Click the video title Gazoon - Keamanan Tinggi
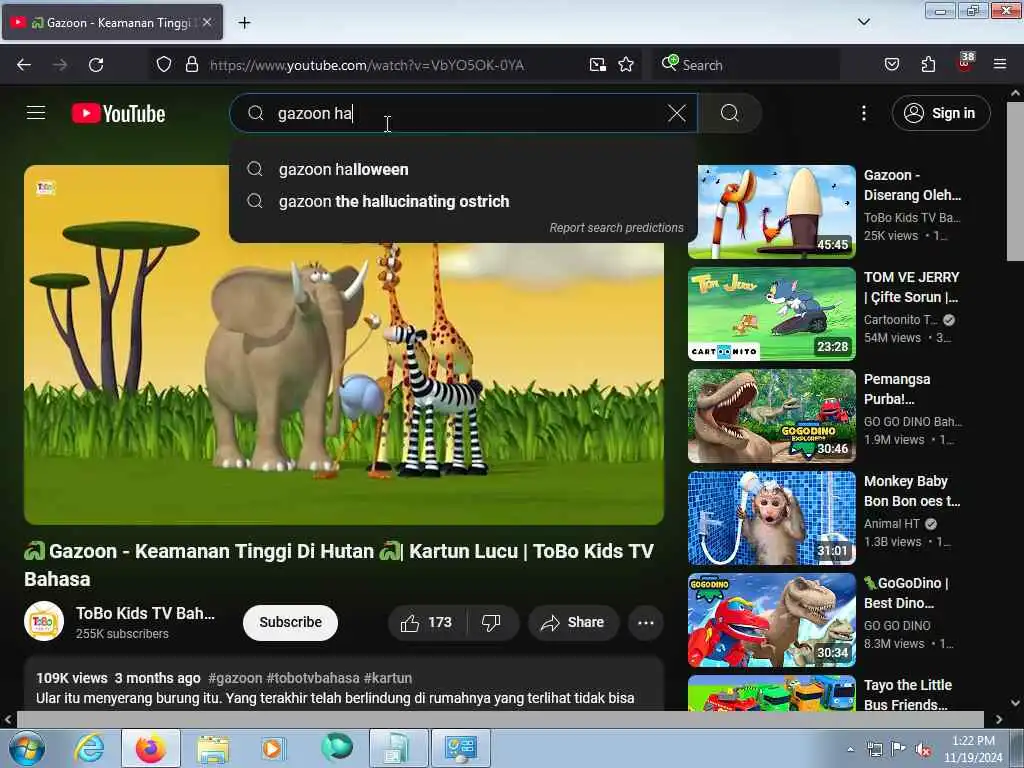Image resolution: width=1024 pixels, height=768 pixels. 339,565
